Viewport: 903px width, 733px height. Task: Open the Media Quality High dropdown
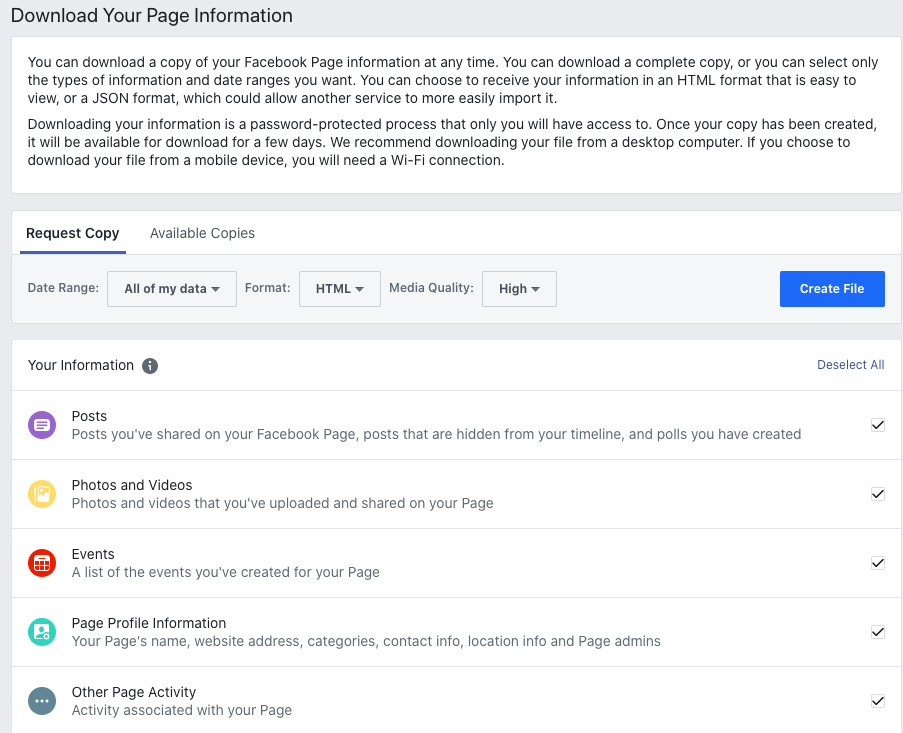[x=519, y=289]
